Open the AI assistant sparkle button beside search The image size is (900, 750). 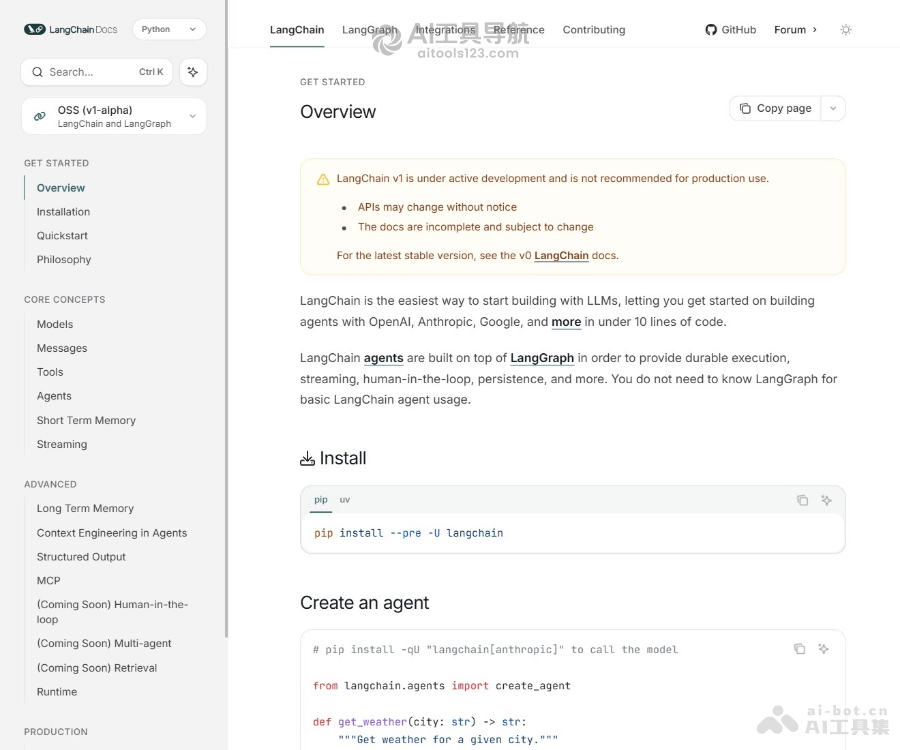(193, 72)
